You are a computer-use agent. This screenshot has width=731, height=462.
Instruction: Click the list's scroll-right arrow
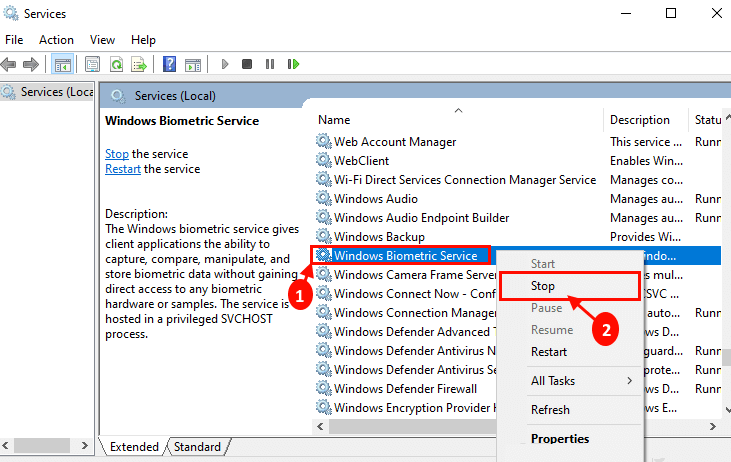(x=712, y=426)
